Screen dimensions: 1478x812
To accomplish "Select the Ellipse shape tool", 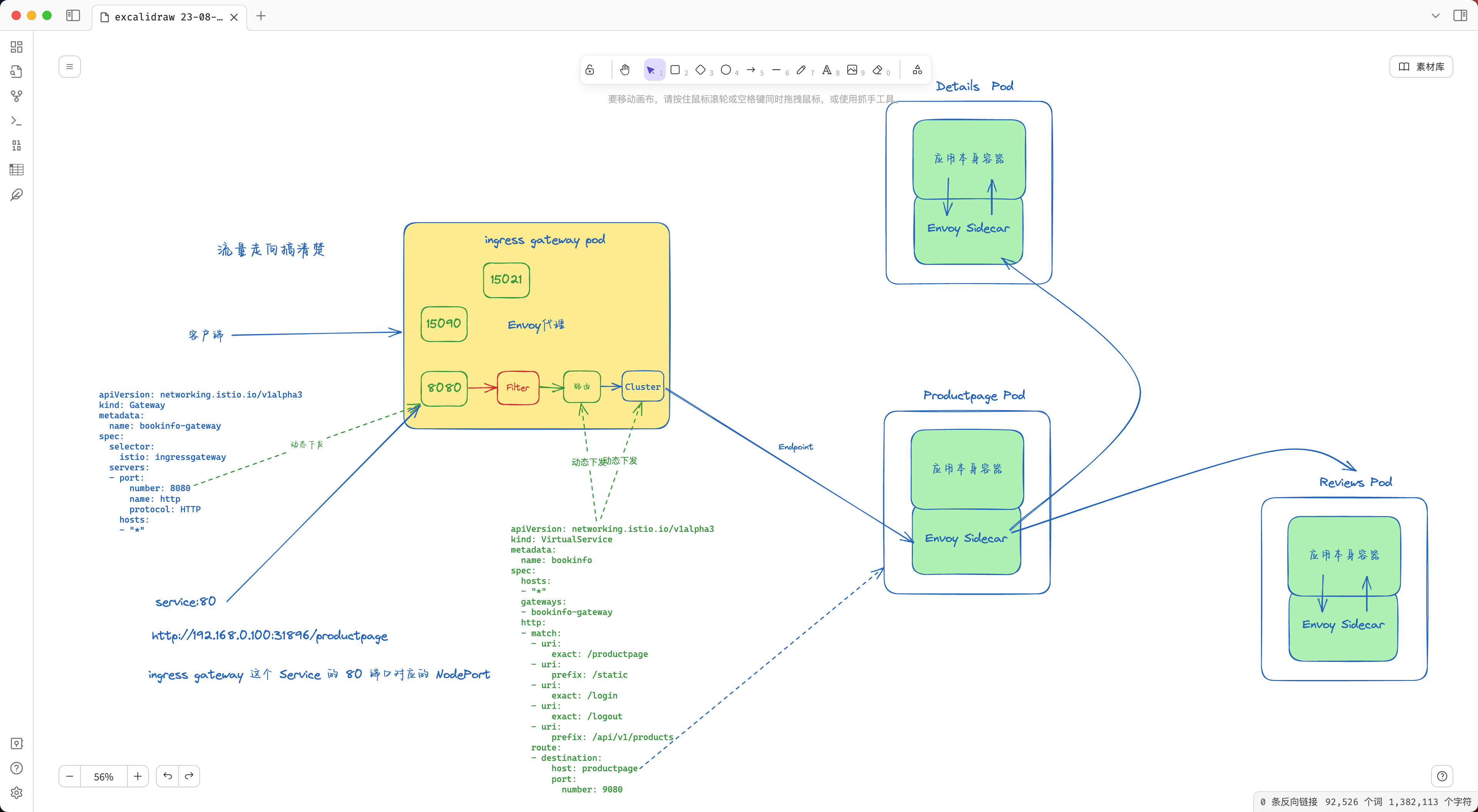I will (x=726, y=70).
